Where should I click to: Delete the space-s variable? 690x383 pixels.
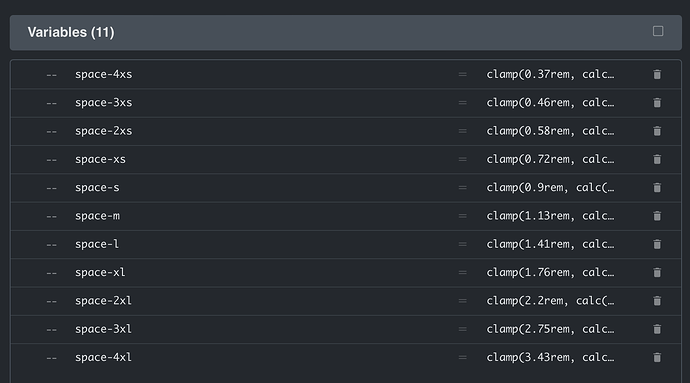coord(657,188)
